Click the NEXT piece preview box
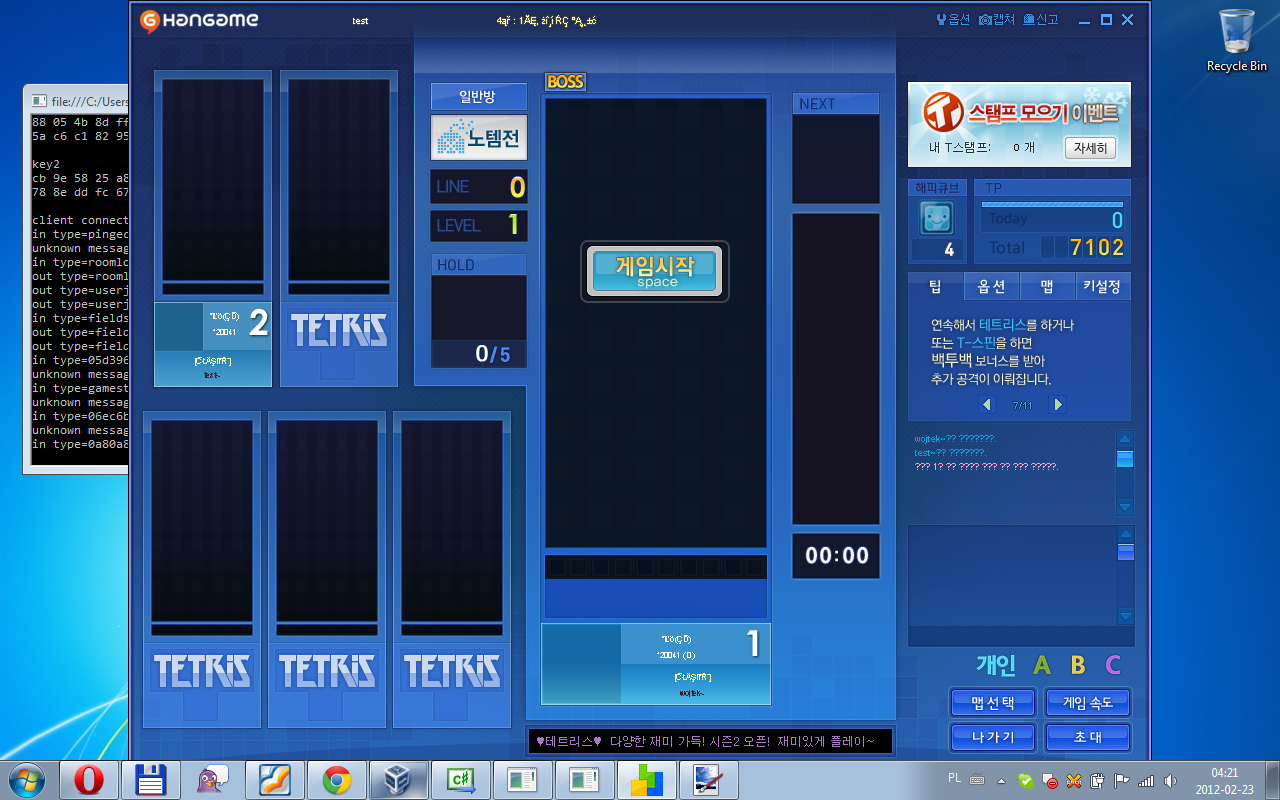This screenshot has width=1280, height=800. point(836,158)
